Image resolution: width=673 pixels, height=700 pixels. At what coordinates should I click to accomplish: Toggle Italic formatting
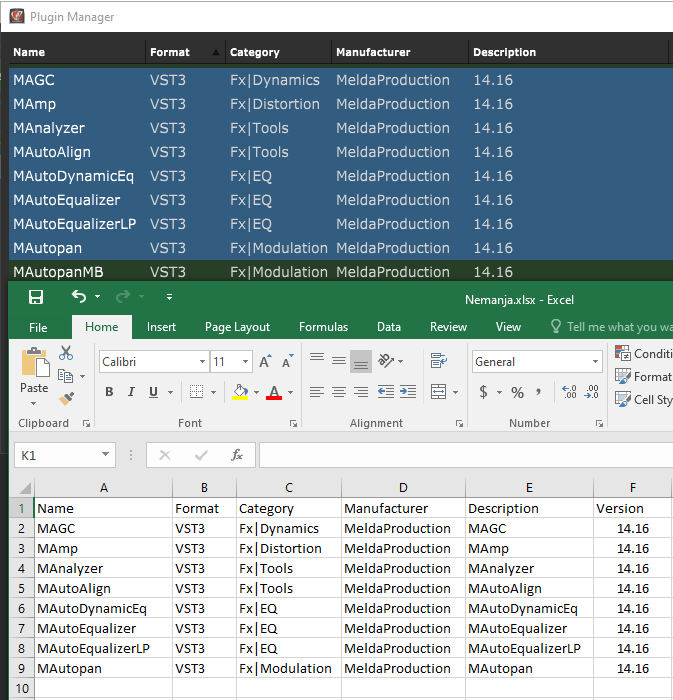131,392
